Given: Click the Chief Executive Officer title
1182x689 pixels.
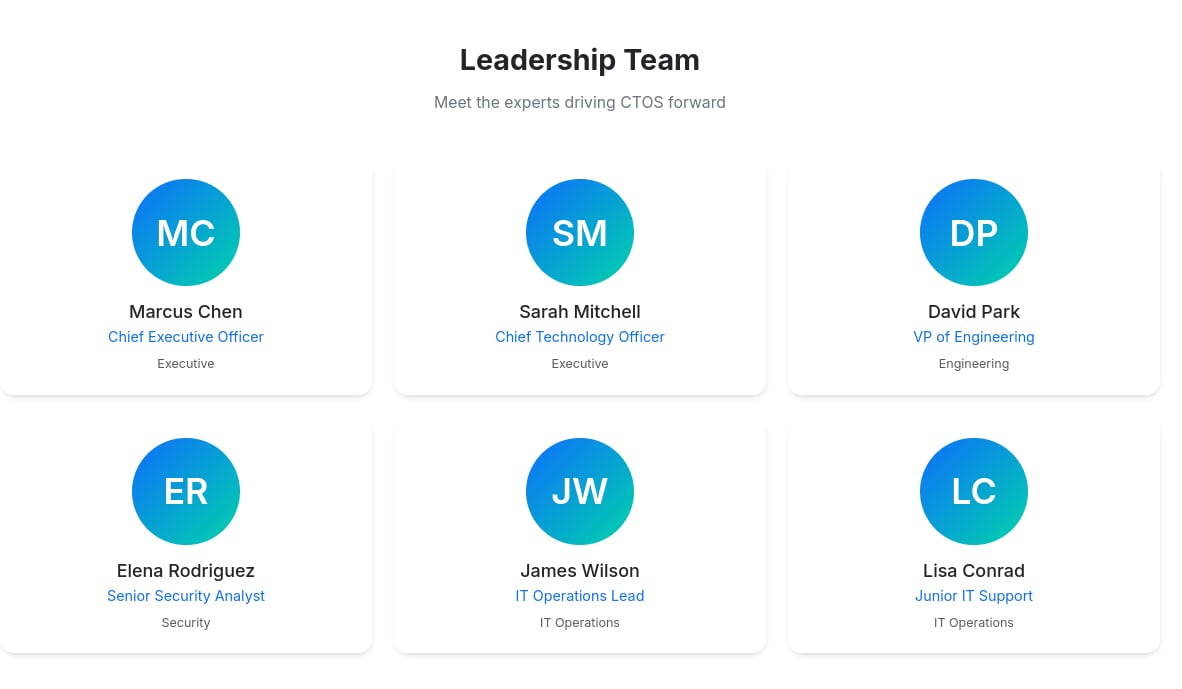Looking at the screenshot, I should [x=185, y=337].
